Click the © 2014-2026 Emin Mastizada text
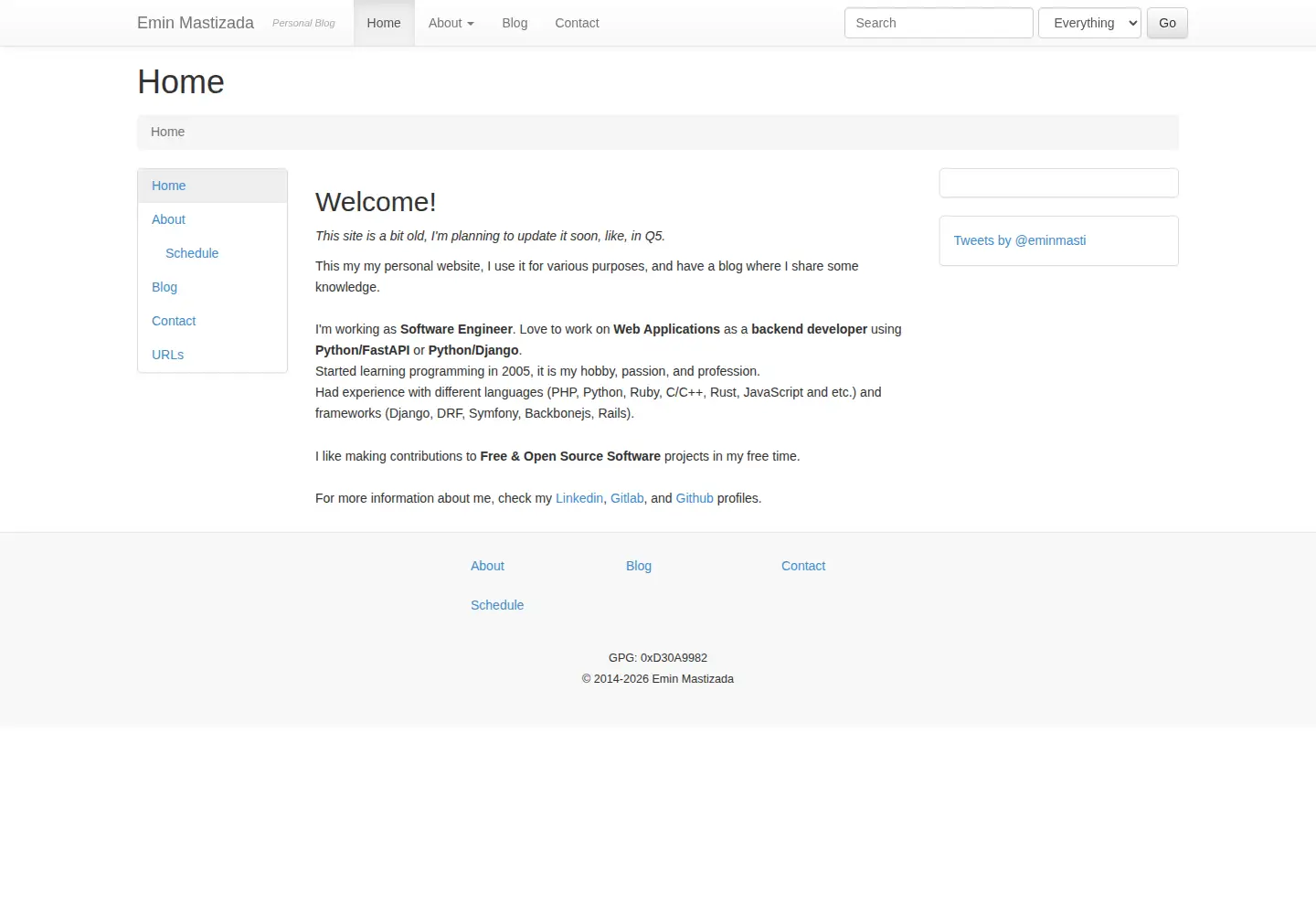1316x914 pixels. pyautogui.click(x=658, y=679)
